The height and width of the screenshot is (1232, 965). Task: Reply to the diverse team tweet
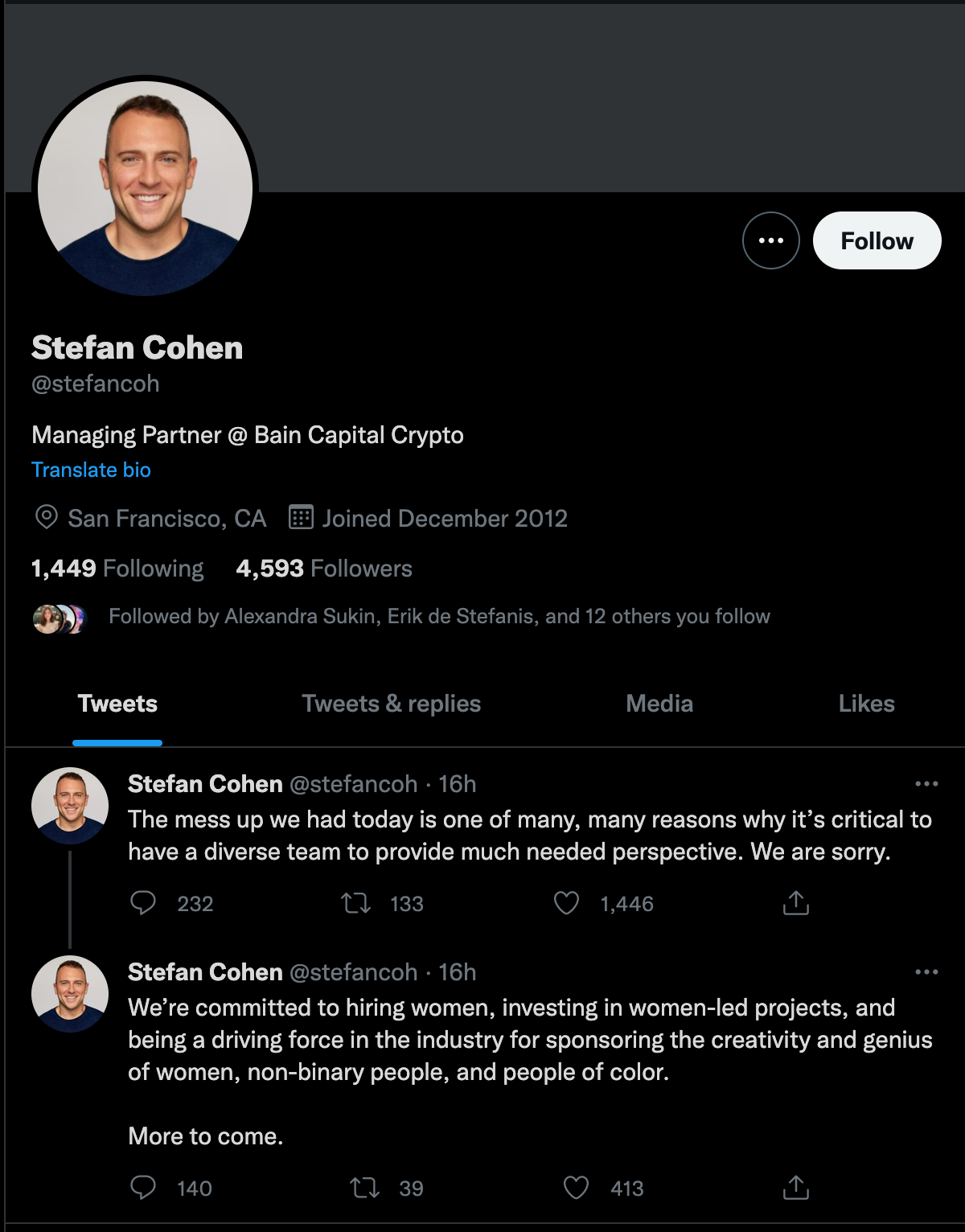coord(143,903)
